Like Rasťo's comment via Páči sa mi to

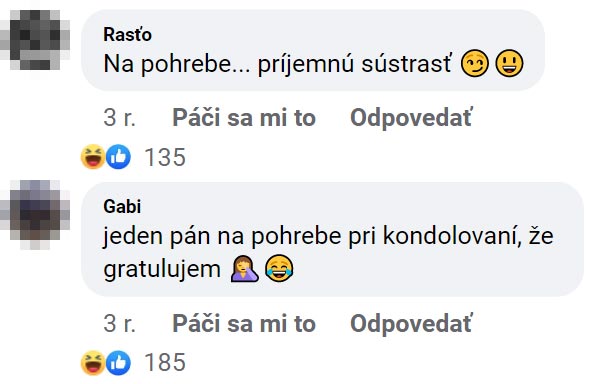(244, 117)
